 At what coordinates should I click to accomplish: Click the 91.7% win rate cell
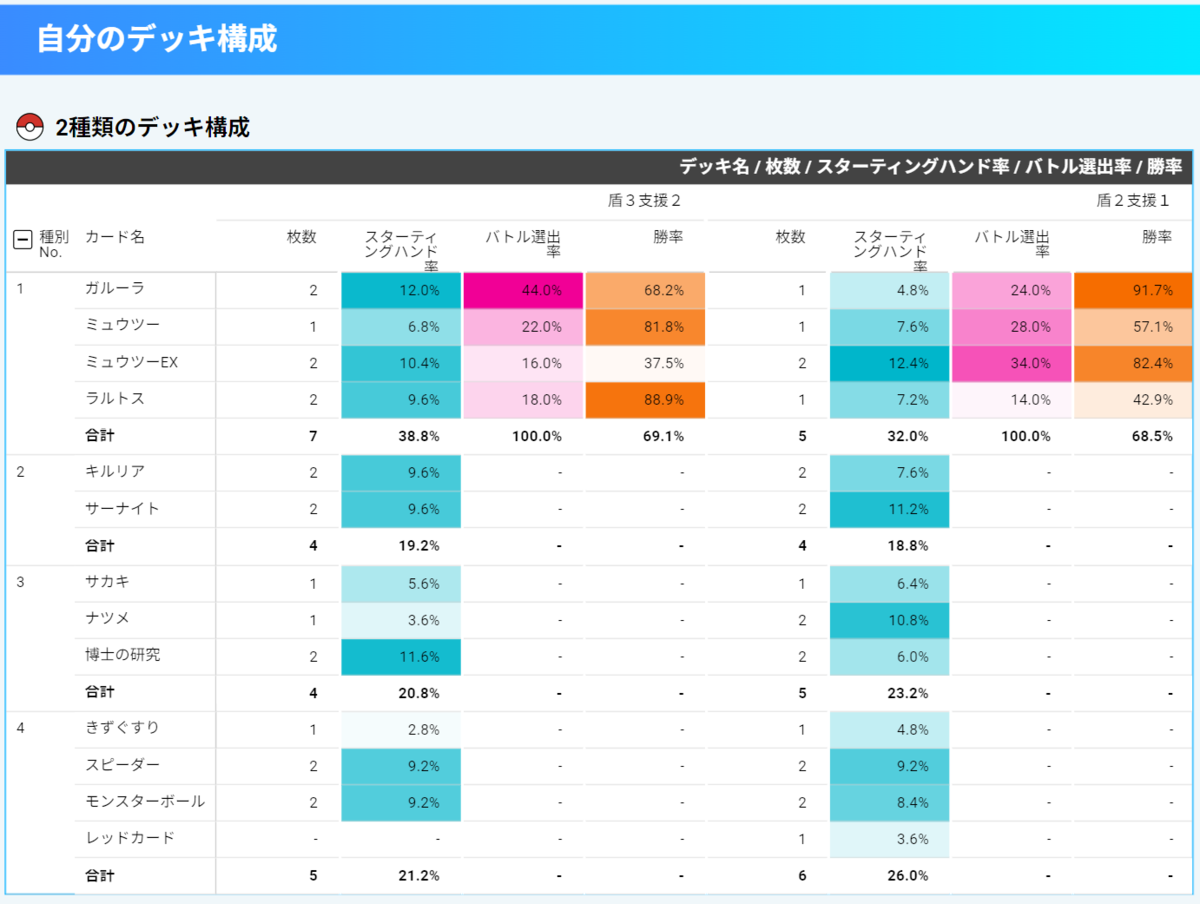pos(1134,290)
